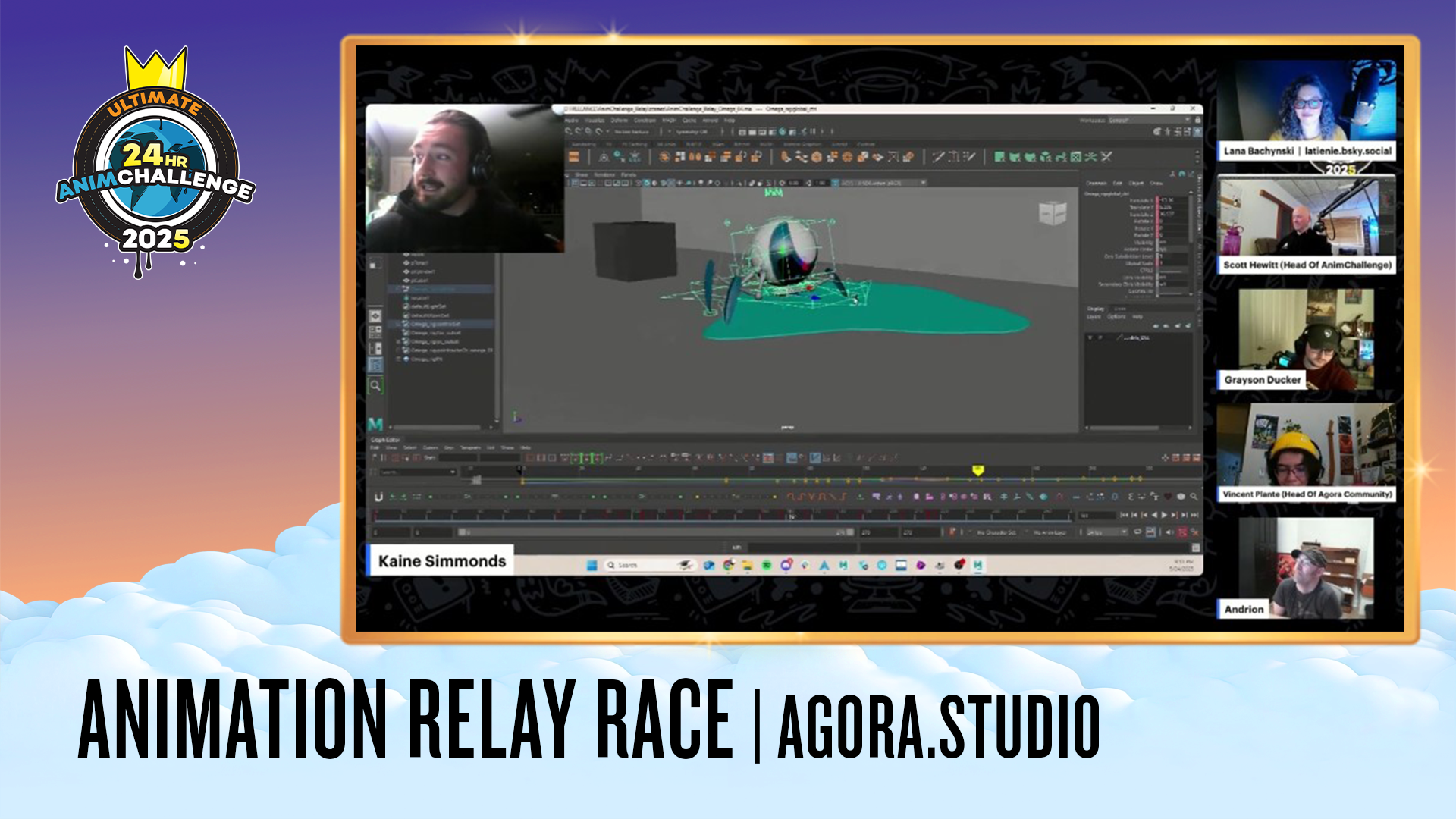Click the go-to-start playback button
1456x819 pixels.
1124,515
